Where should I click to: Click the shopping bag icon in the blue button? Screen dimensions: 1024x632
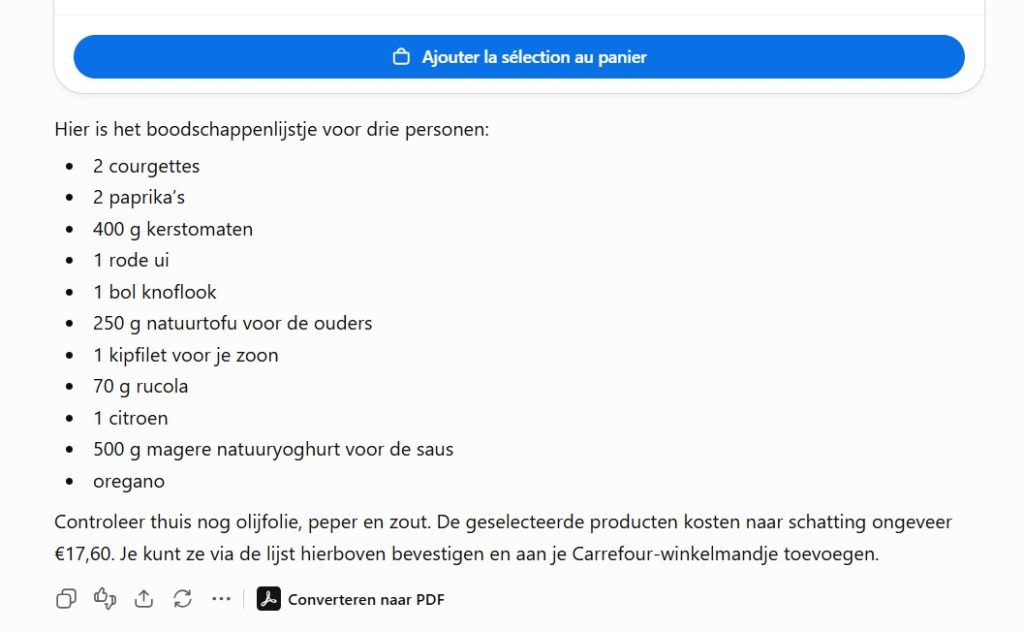(401, 57)
